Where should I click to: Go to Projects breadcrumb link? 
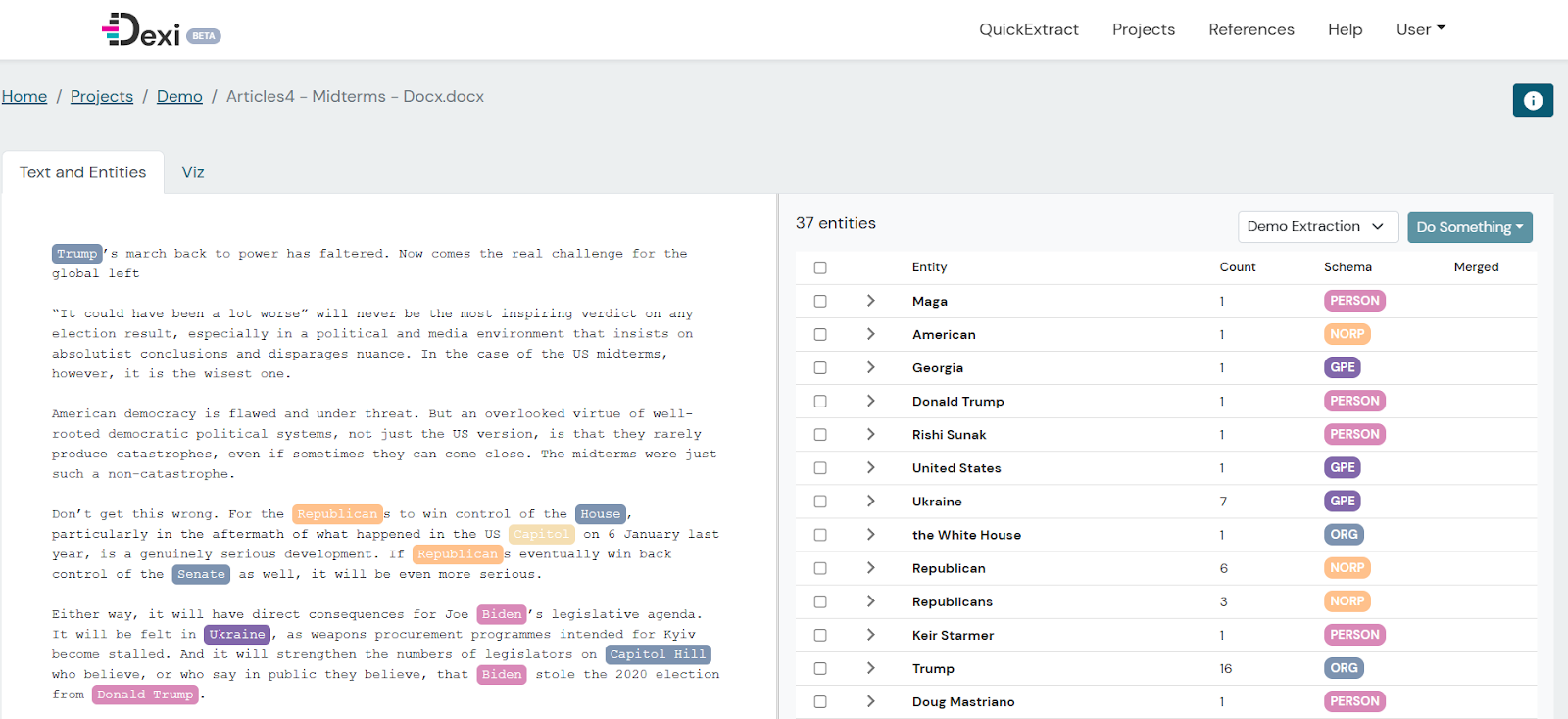pyautogui.click(x=102, y=96)
